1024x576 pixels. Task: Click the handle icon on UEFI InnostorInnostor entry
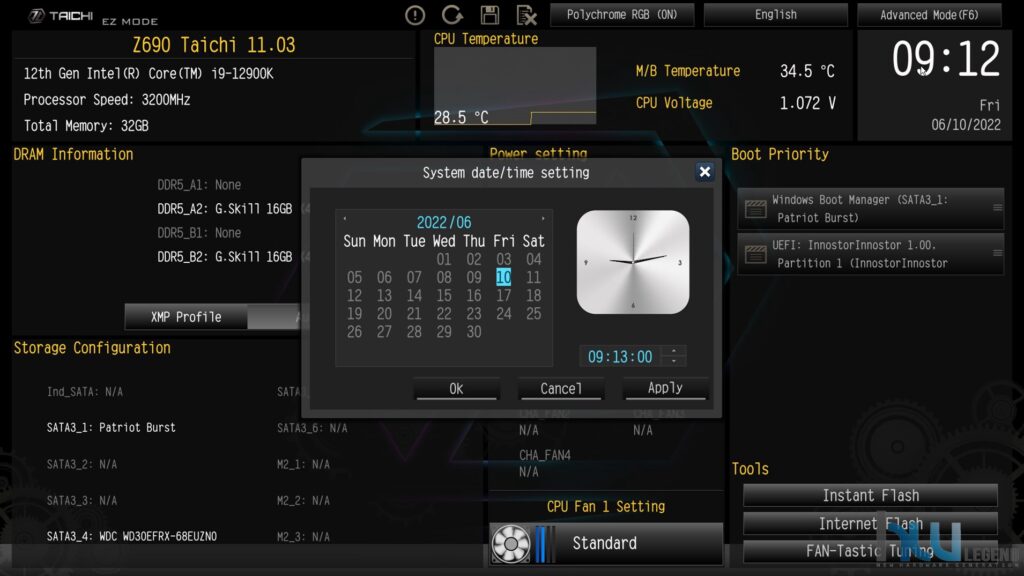(997, 253)
